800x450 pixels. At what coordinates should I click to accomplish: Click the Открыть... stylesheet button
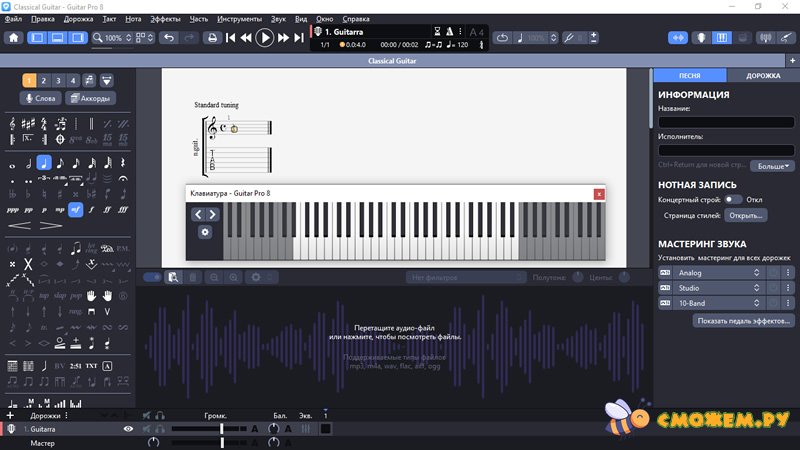(746, 215)
